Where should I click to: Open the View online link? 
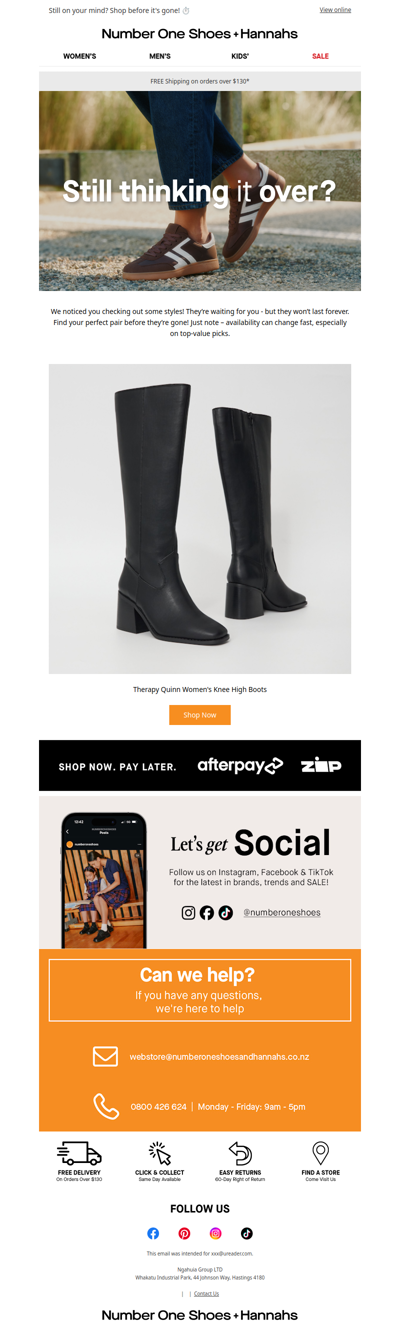pyautogui.click(x=335, y=10)
